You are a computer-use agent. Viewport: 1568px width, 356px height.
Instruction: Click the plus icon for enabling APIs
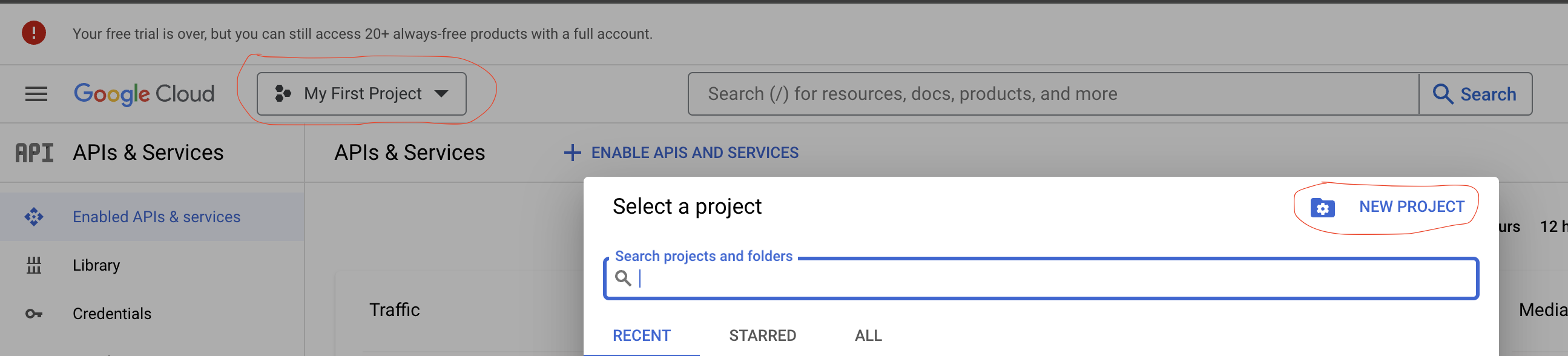tap(572, 153)
